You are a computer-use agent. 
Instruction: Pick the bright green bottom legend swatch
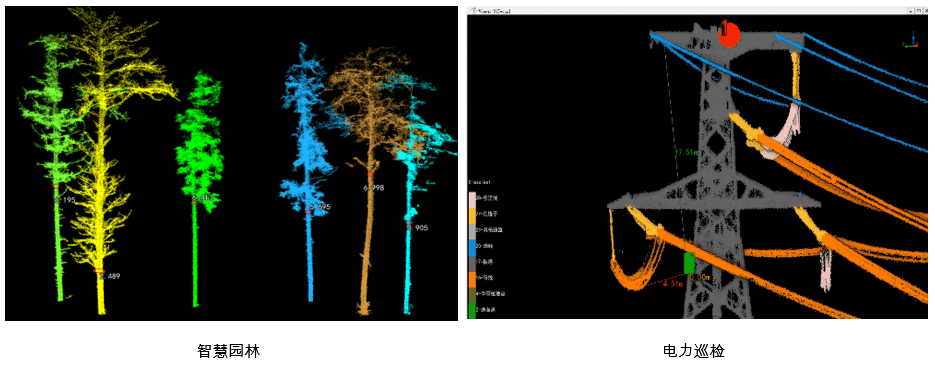[472, 311]
